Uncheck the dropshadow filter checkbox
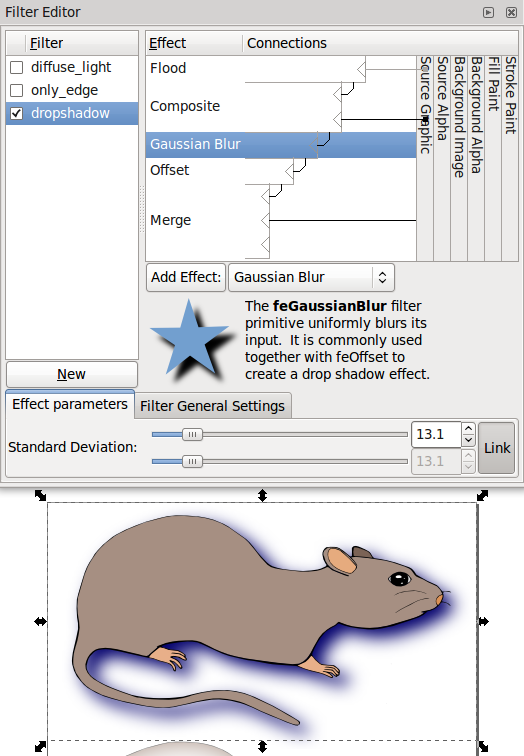Viewport: 524px width, 756px height. (x=16, y=113)
